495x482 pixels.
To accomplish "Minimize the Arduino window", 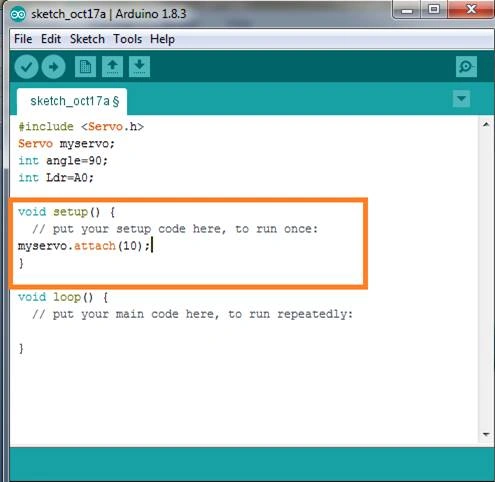I will point(407,10).
